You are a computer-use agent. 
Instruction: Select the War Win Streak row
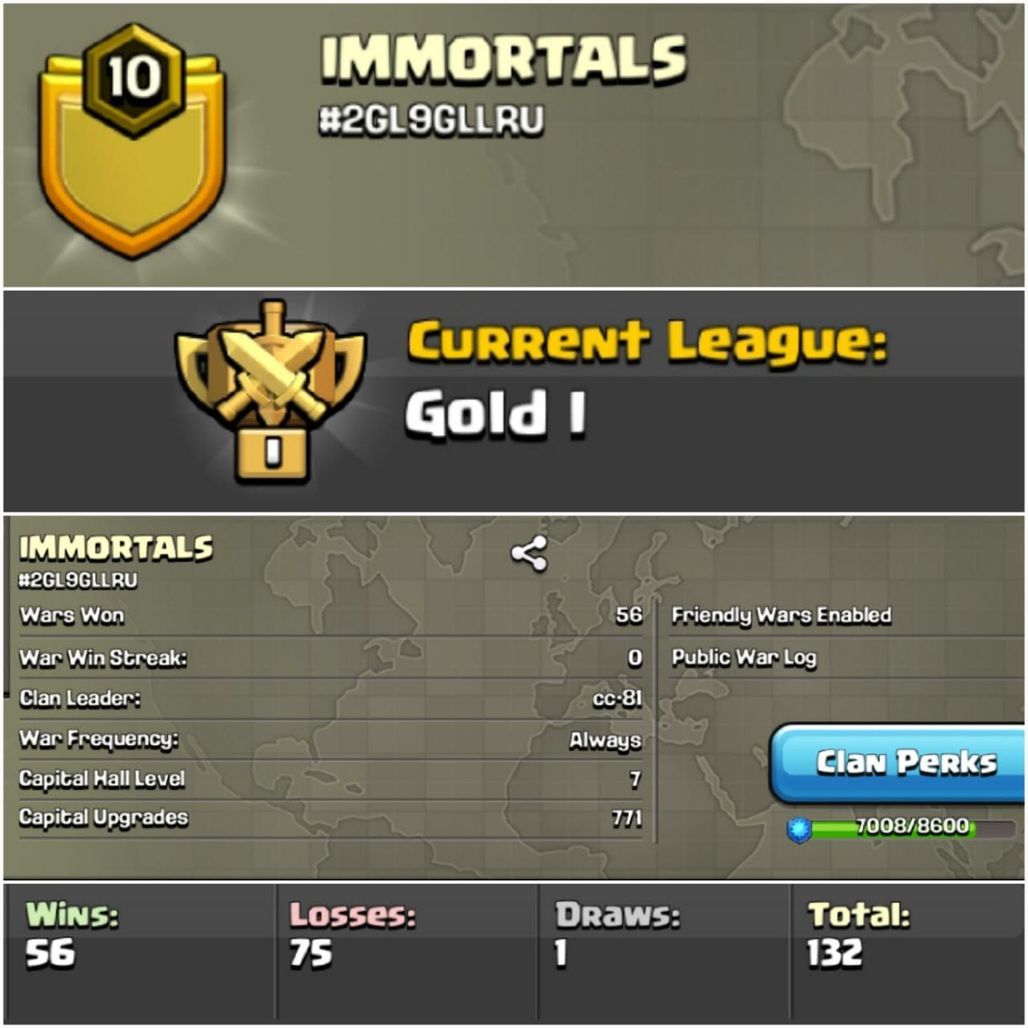[330, 658]
